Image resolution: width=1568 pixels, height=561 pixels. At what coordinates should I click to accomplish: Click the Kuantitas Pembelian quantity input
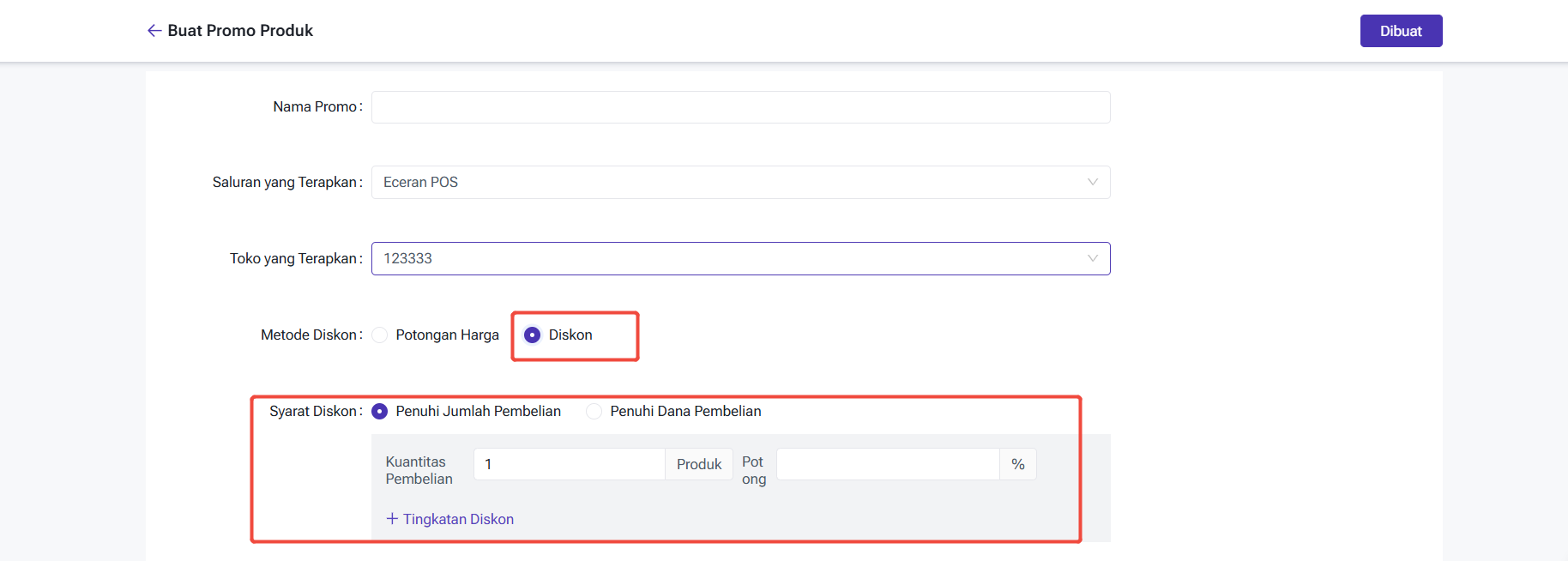pyautogui.click(x=569, y=464)
